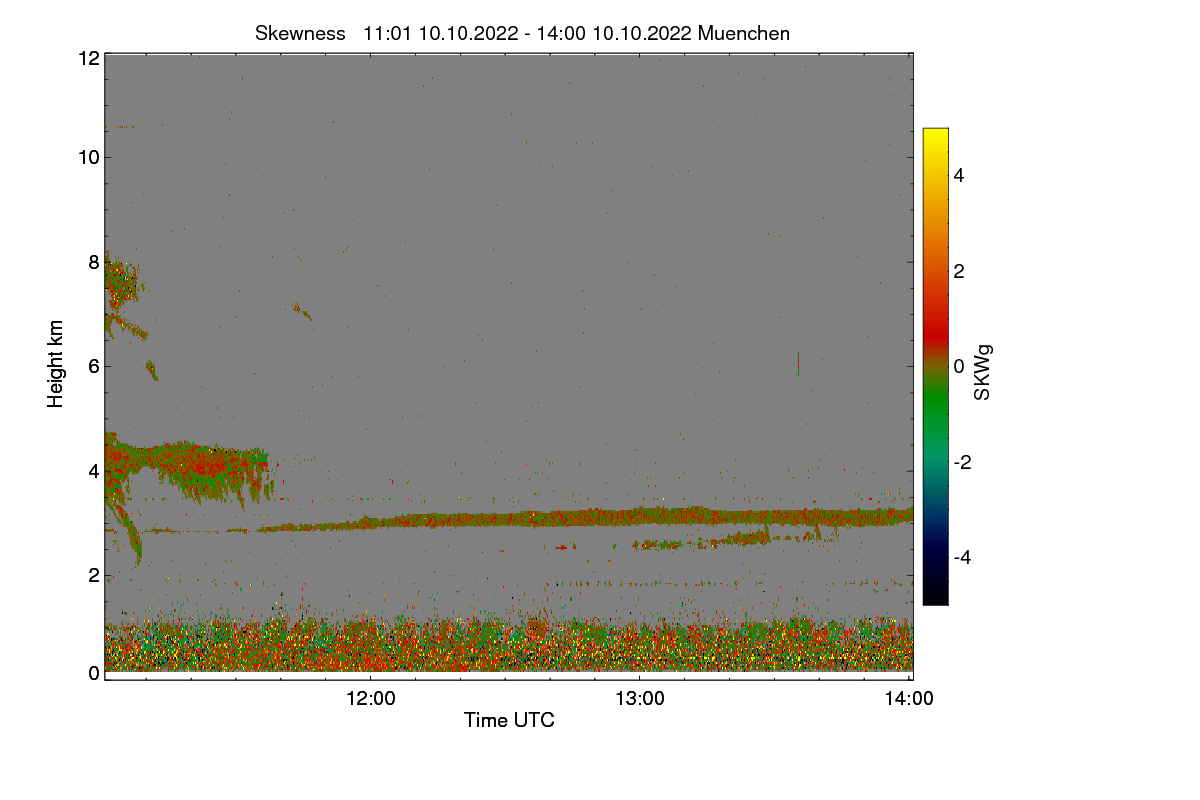Click the height axis label 8
The image size is (1200, 800).
93,262
